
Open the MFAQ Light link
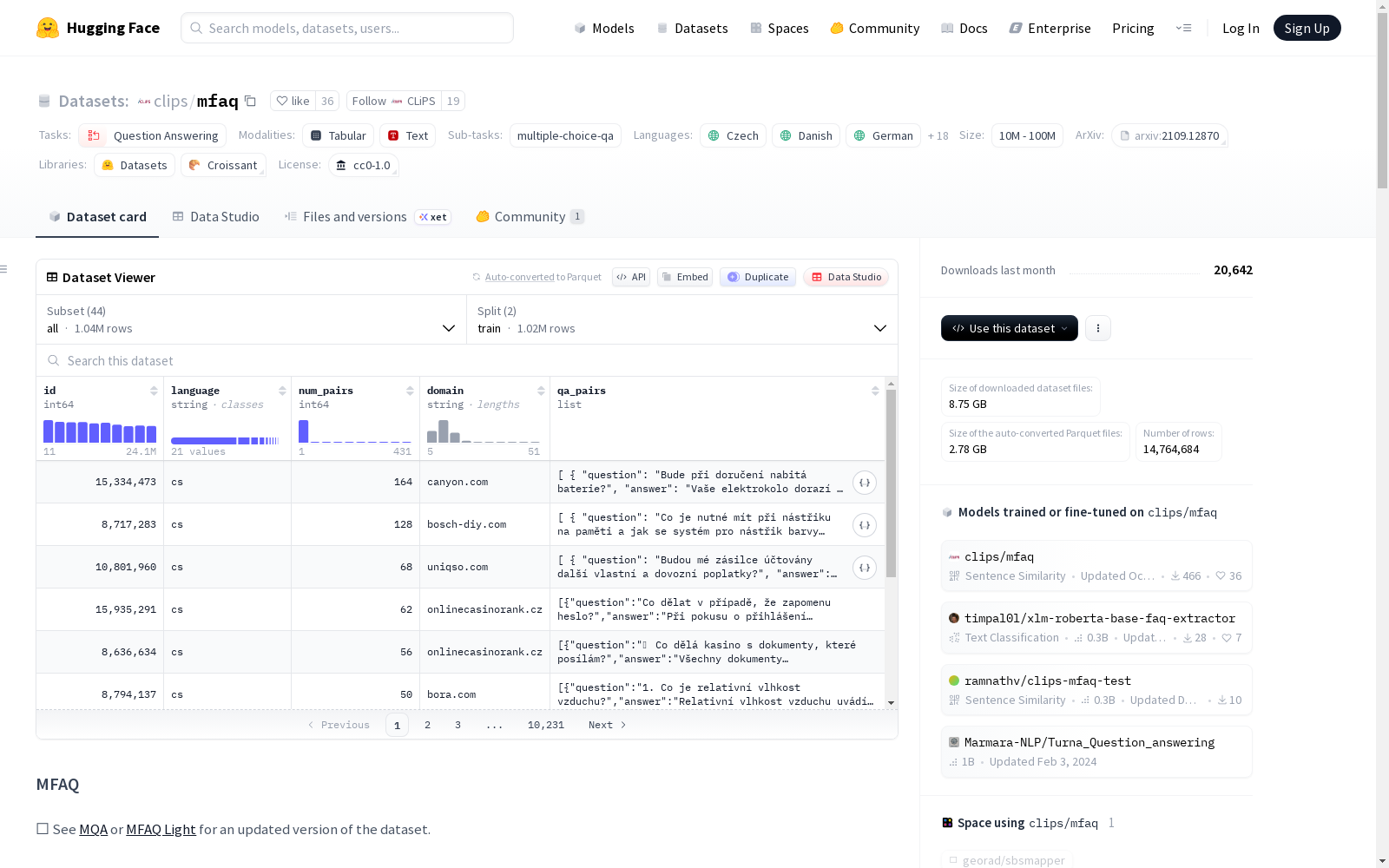click(161, 829)
